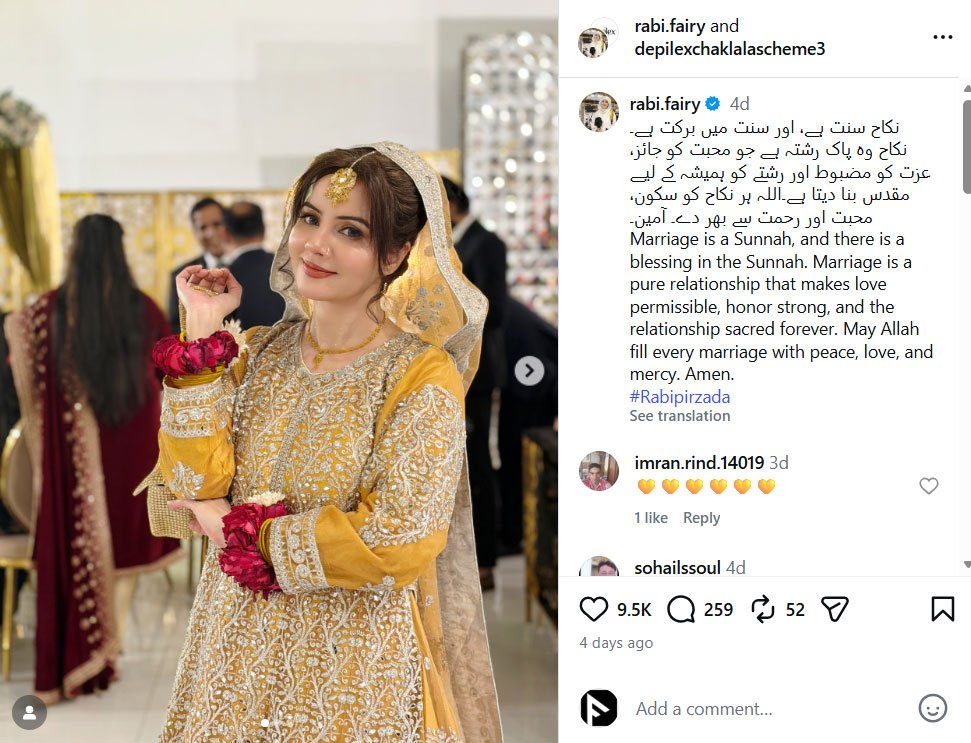Share post with paper plane icon

[834, 609]
